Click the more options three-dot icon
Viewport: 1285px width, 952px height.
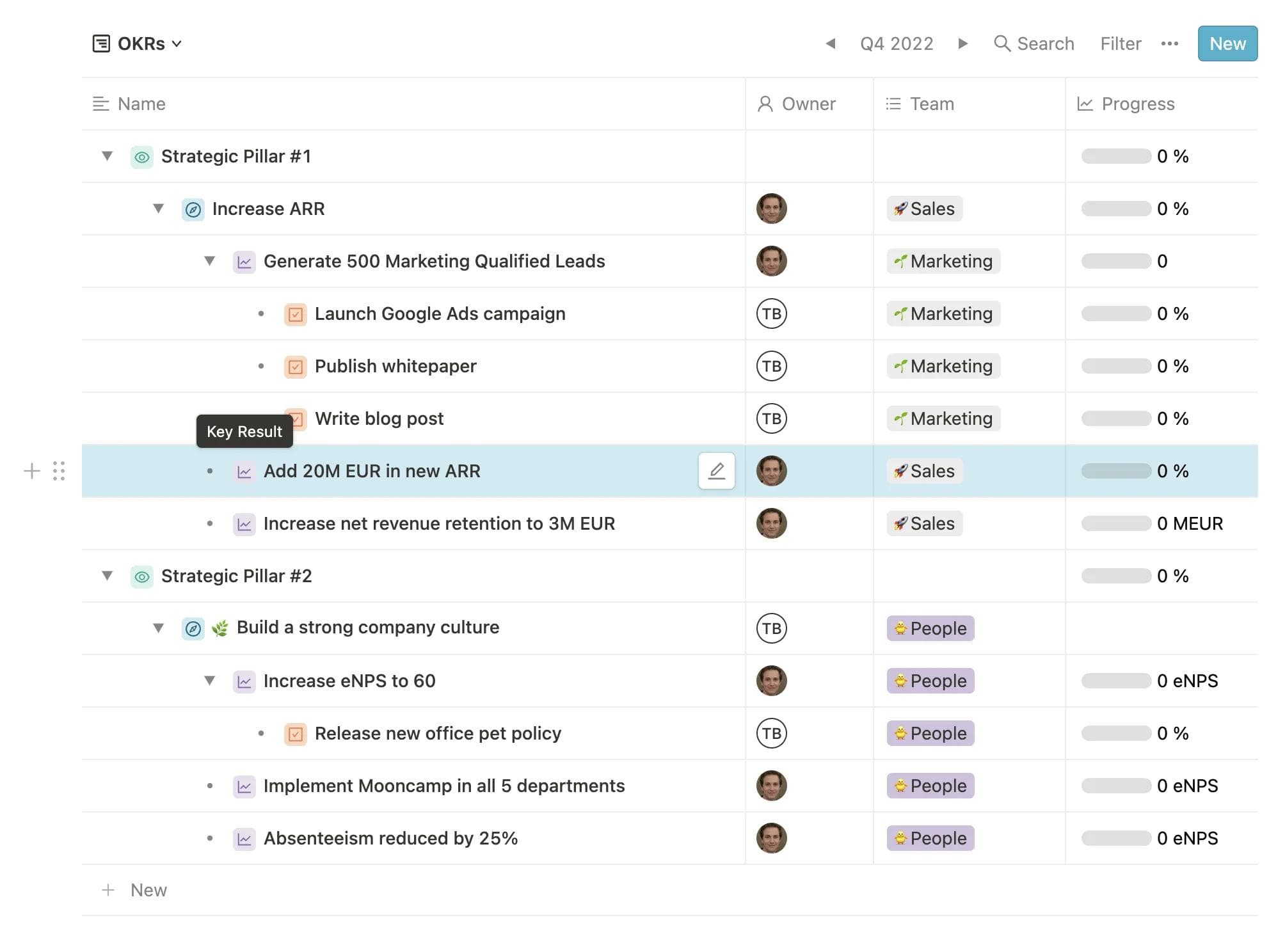coord(1169,44)
